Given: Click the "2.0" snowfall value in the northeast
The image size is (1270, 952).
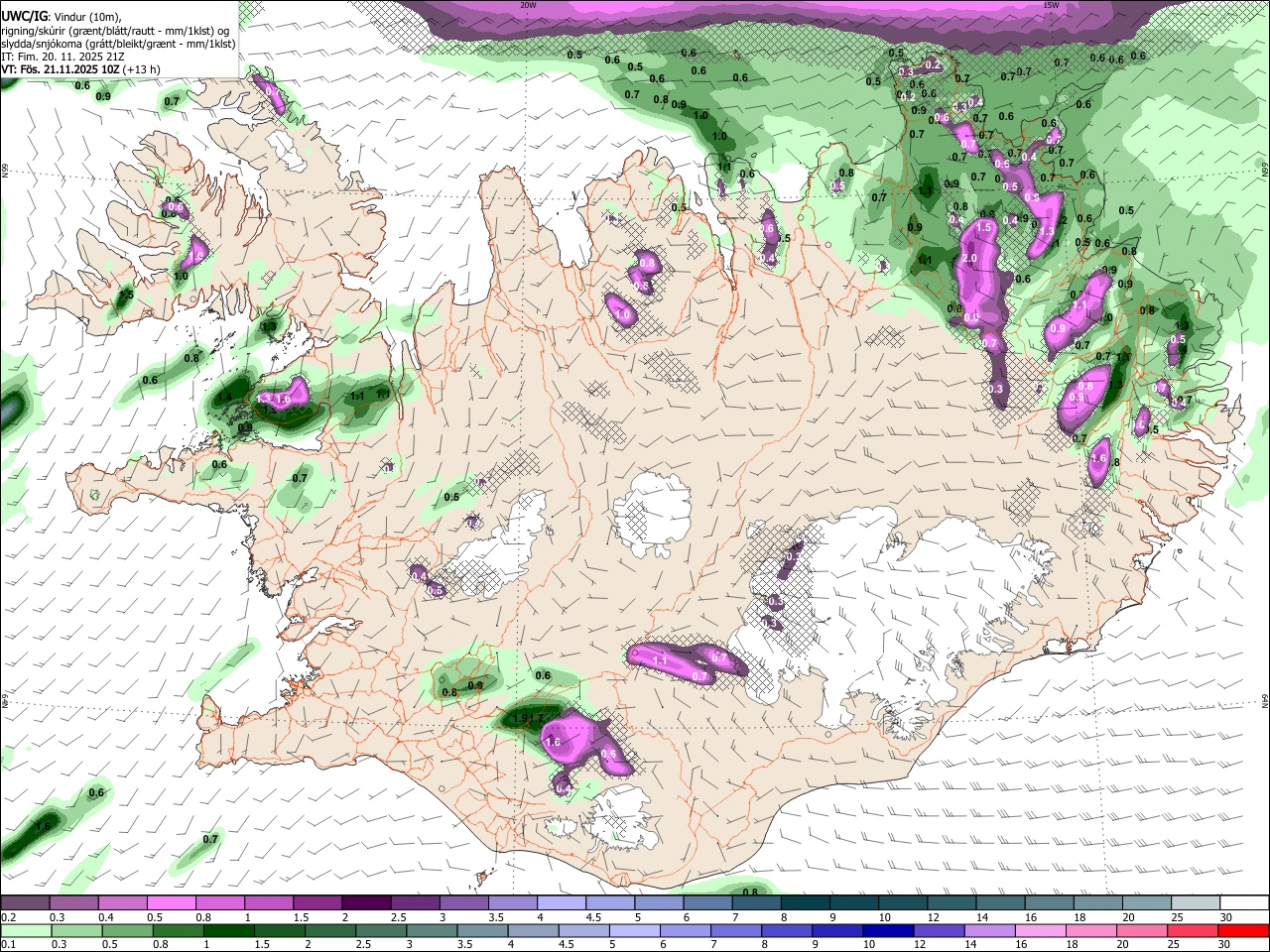Looking at the screenshot, I should [969, 259].
